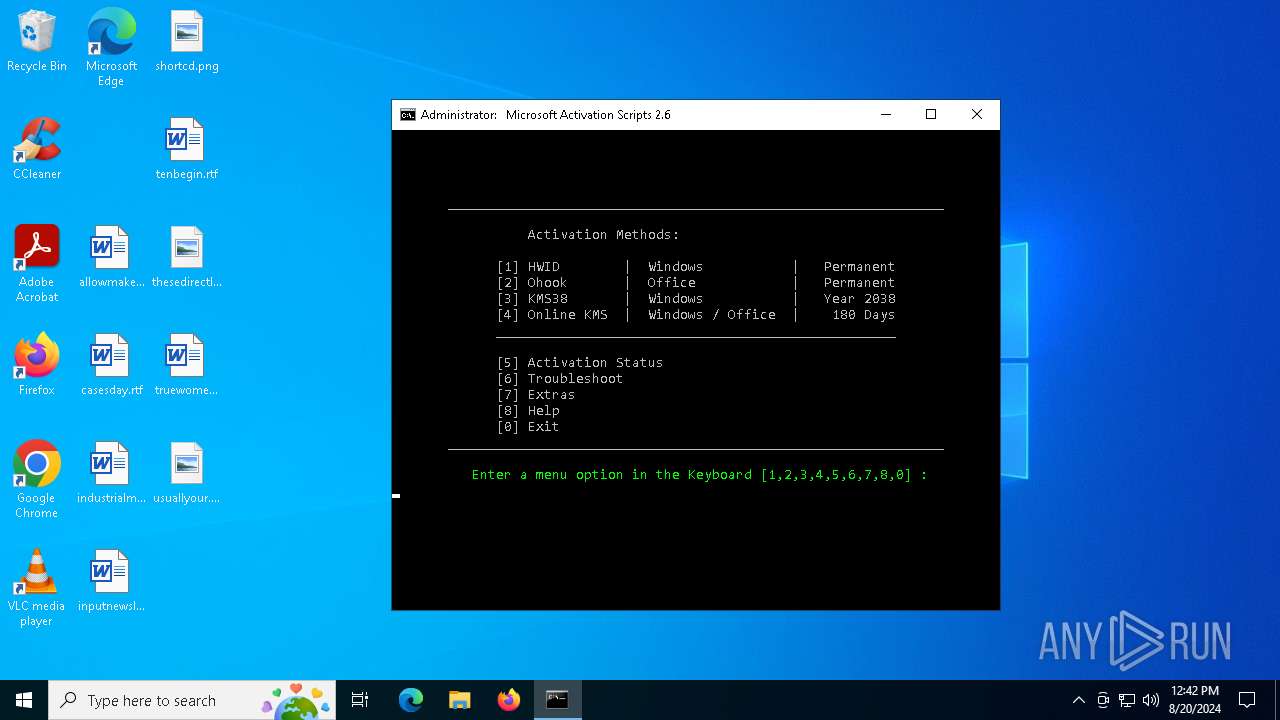Open VLC media player desktop shortcut

coord(37,588)
